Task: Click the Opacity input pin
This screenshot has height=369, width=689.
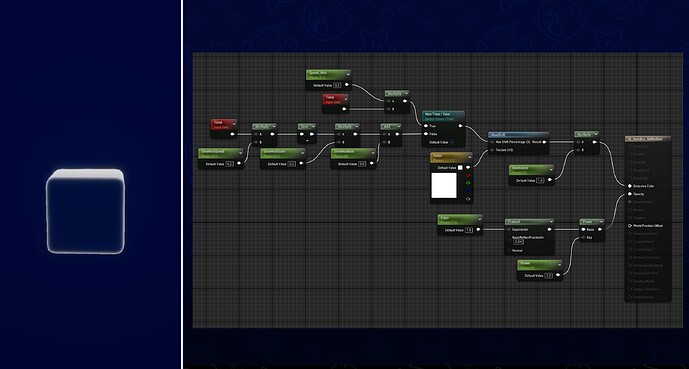Action: coord(630,194)
